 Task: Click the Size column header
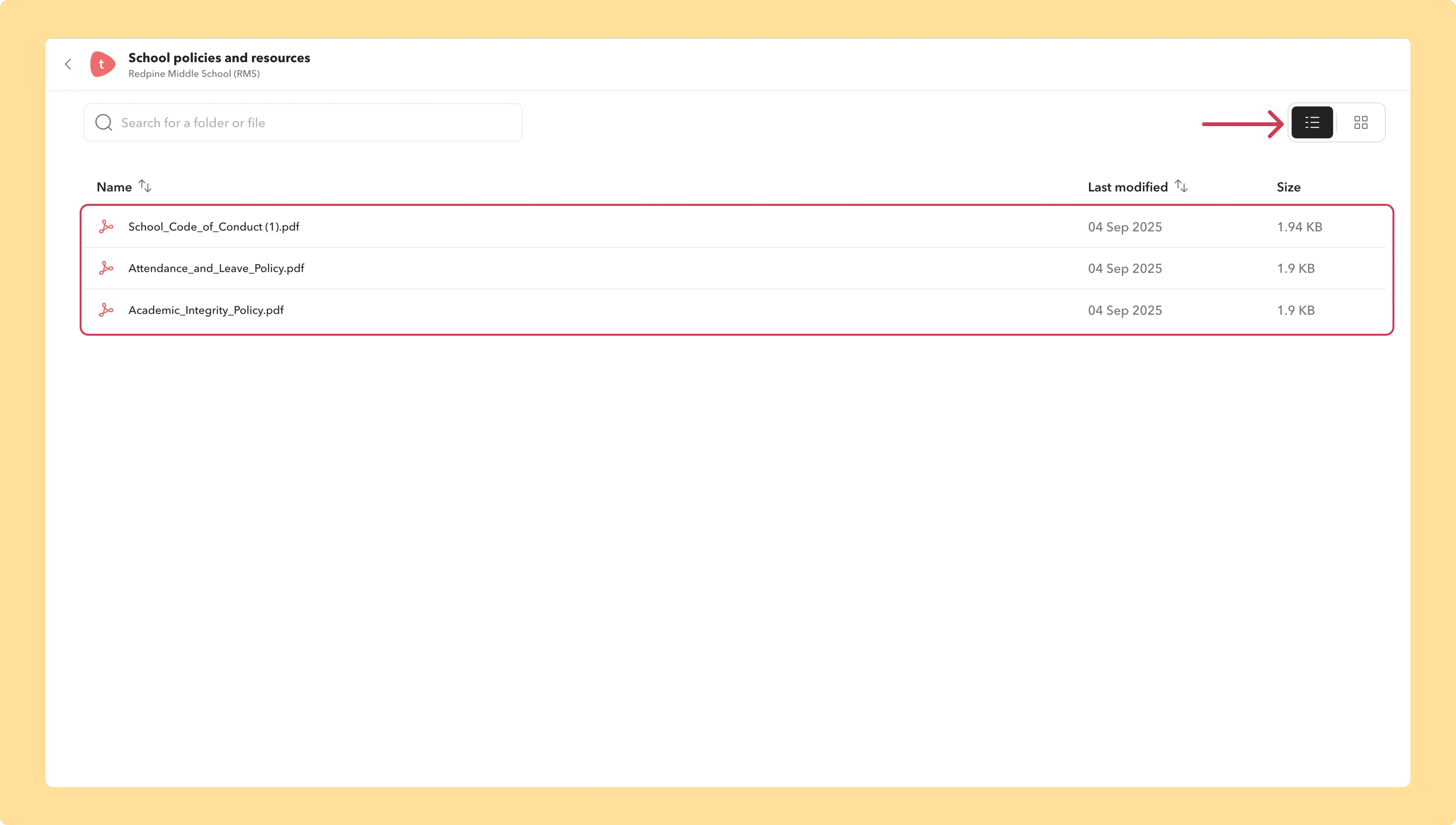click(1288, 187)
